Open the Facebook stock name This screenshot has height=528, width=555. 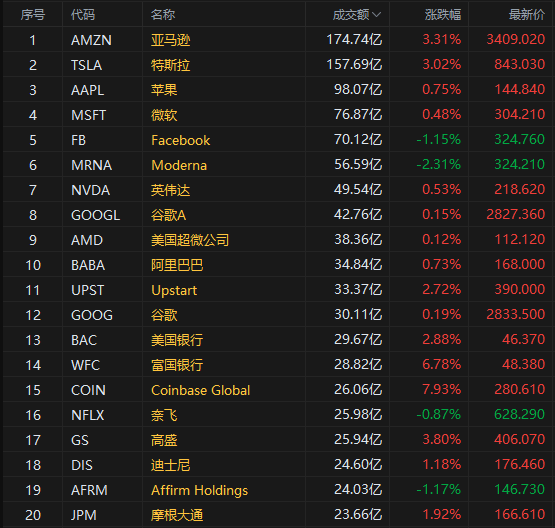tap(181, 140)
